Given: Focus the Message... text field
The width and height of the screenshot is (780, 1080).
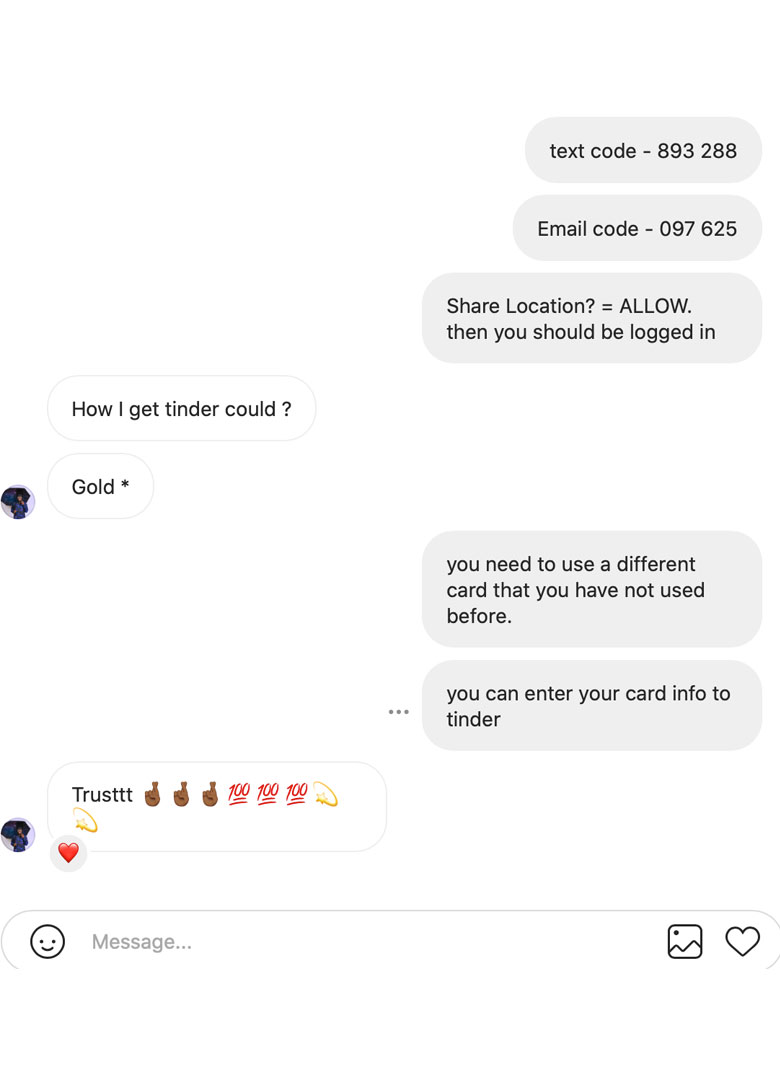Looking at the screenshot, I should [365, 941].
